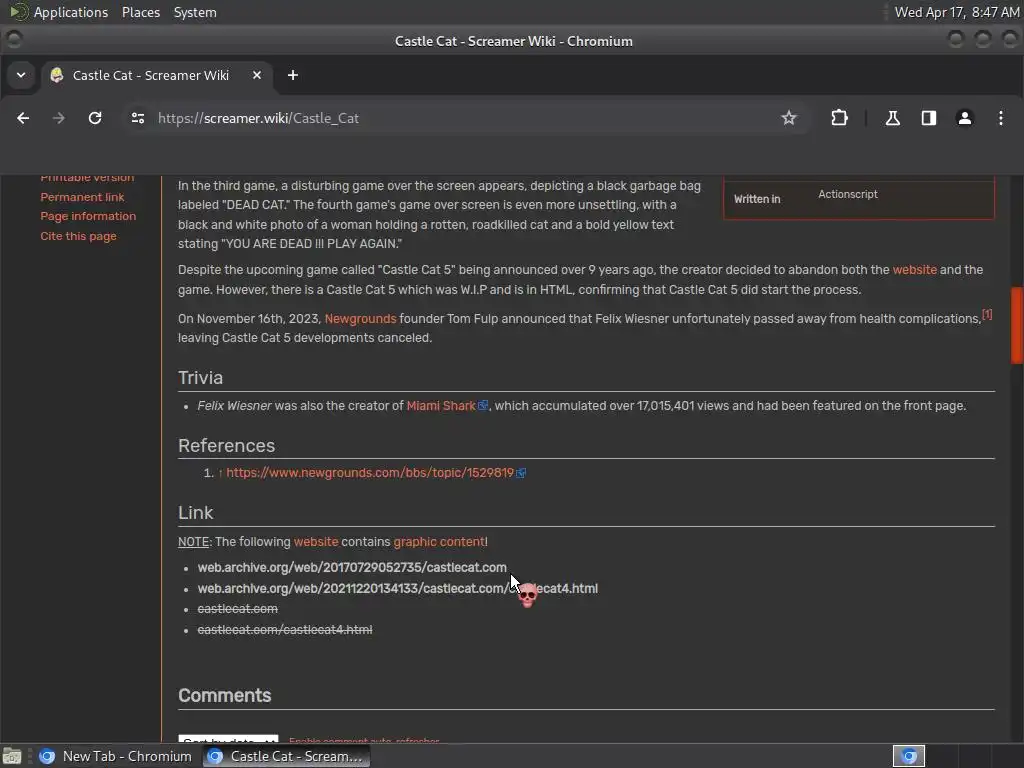Open the website link in the Link note
Screen dimensions: 1024x768
coord(316,542)
